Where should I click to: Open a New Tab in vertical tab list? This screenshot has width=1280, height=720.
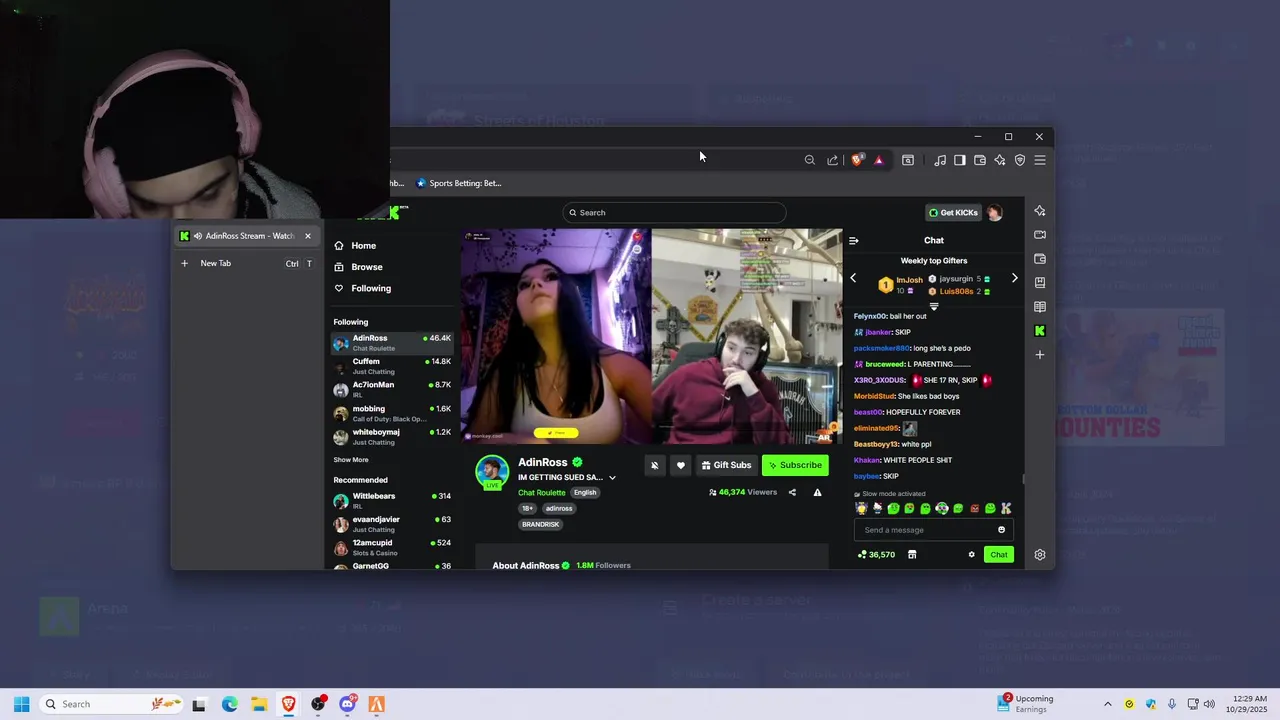tap(247, 263)
